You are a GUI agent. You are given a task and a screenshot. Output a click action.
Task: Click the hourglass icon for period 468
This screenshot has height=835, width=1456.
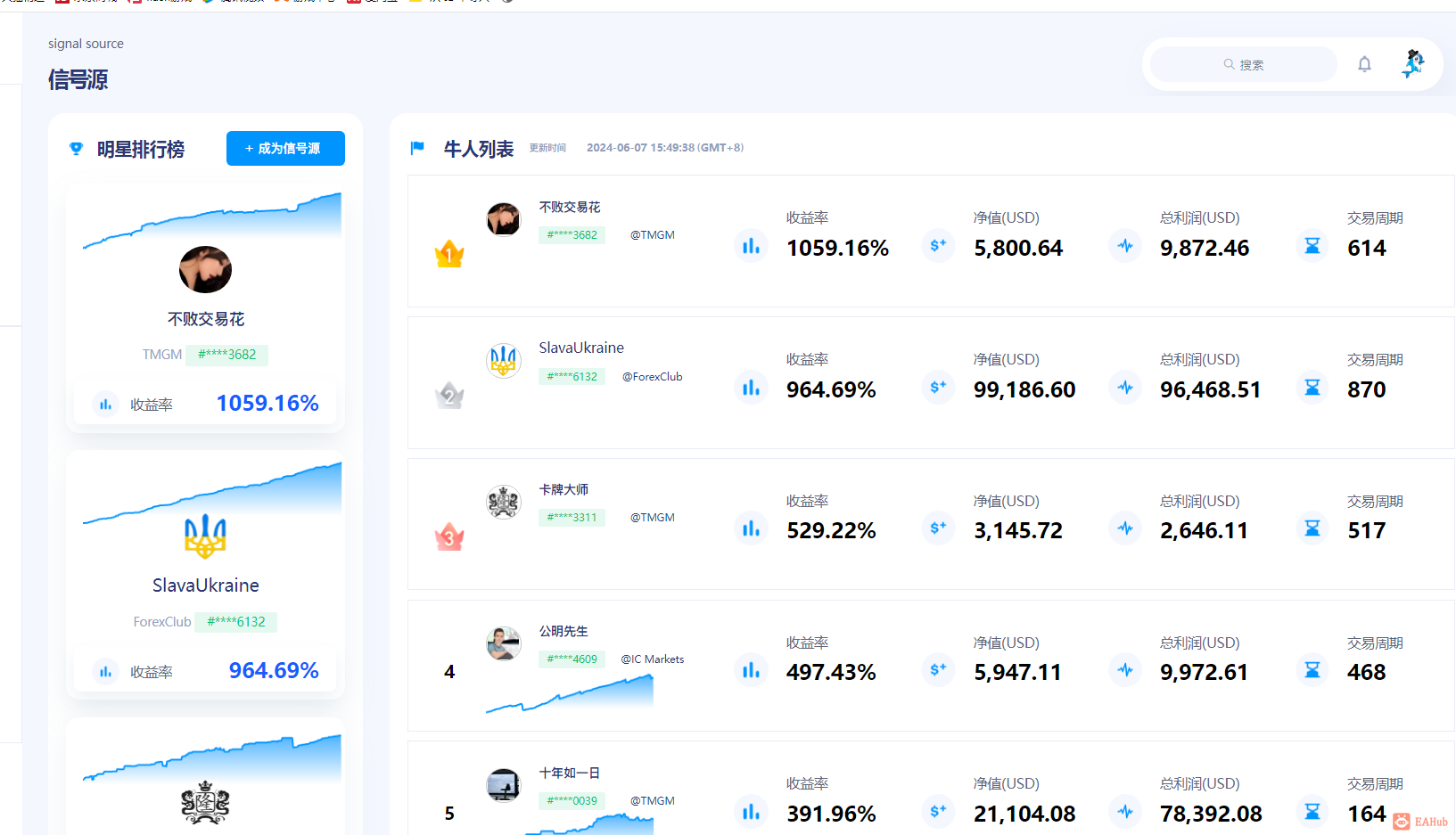click(1312, 670)
